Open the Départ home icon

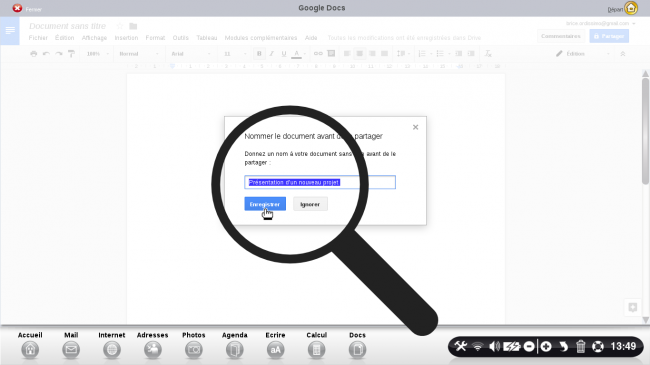tap(631, 8)
